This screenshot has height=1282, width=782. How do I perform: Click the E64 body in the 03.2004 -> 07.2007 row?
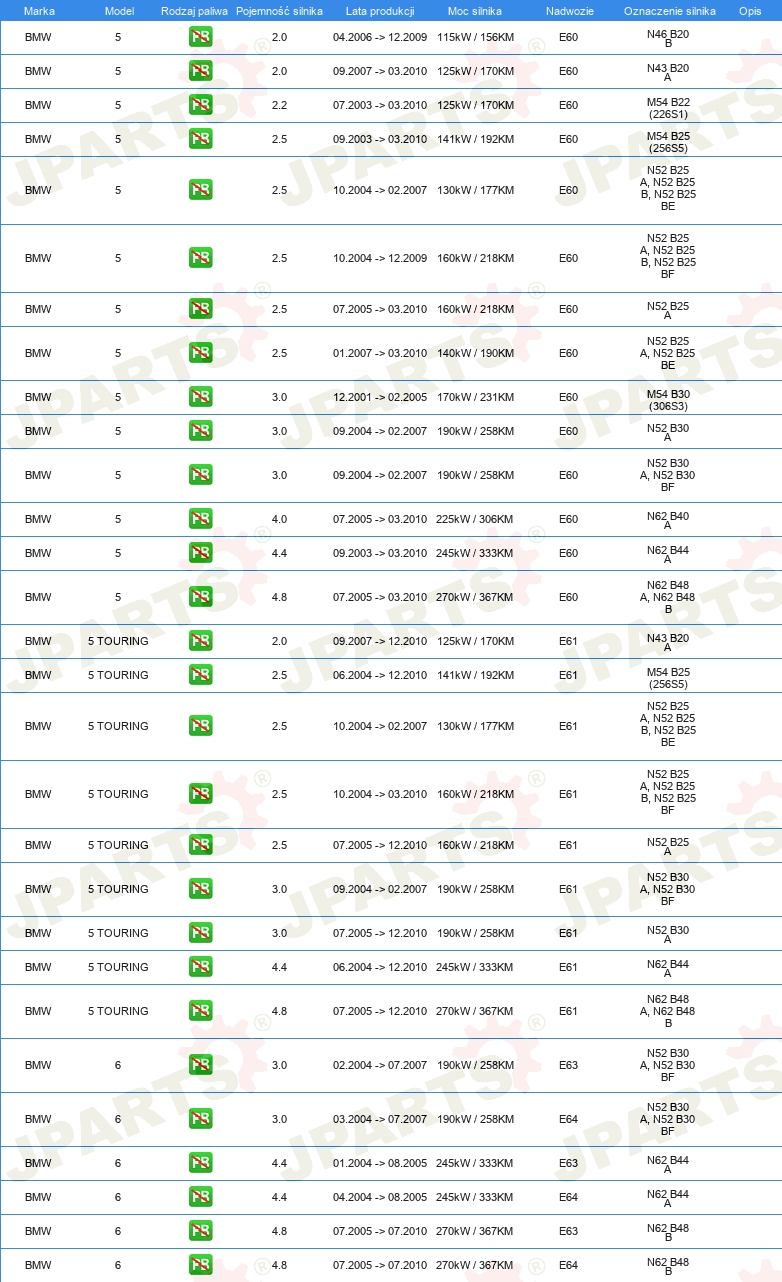tap(568, 1119)
